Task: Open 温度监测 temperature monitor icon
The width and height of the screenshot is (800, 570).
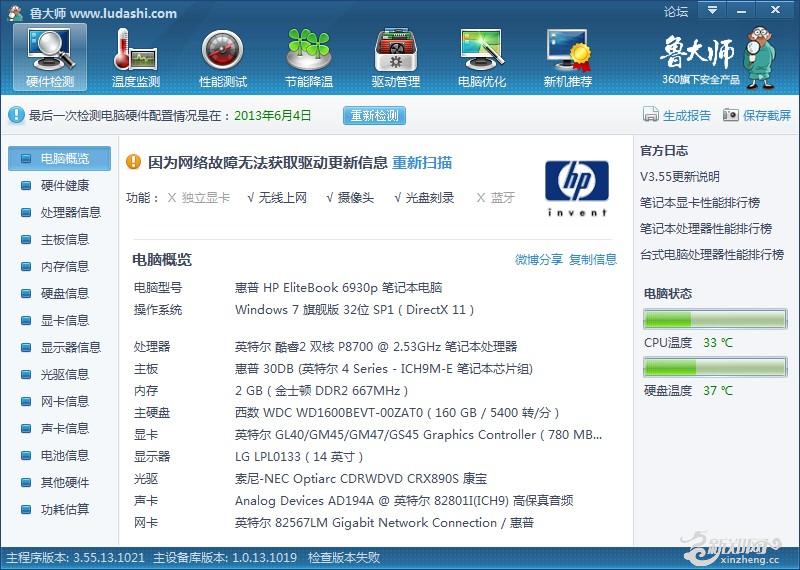Action: click(136, 57)
